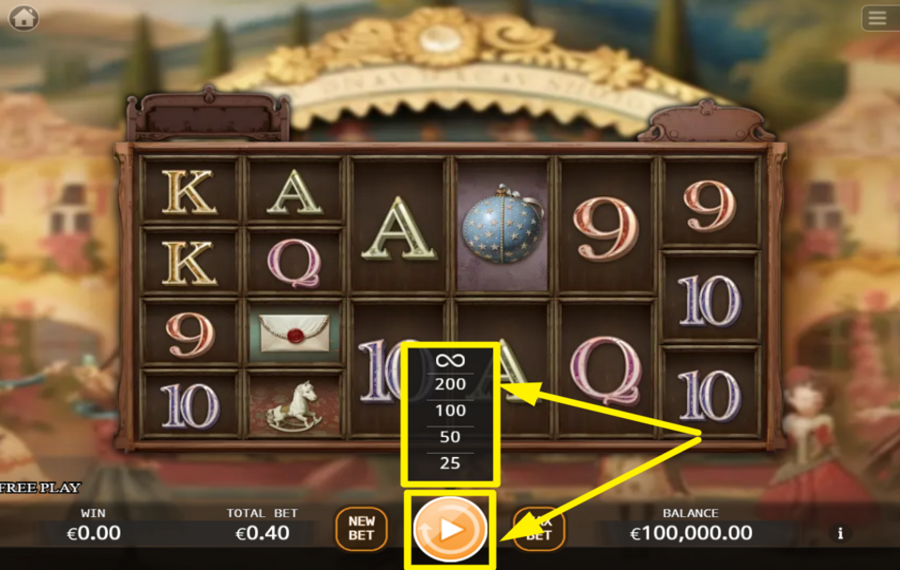900x570 pixels.
Task: Click the rocking horse symbol
Action: click(x=295, y=404)
